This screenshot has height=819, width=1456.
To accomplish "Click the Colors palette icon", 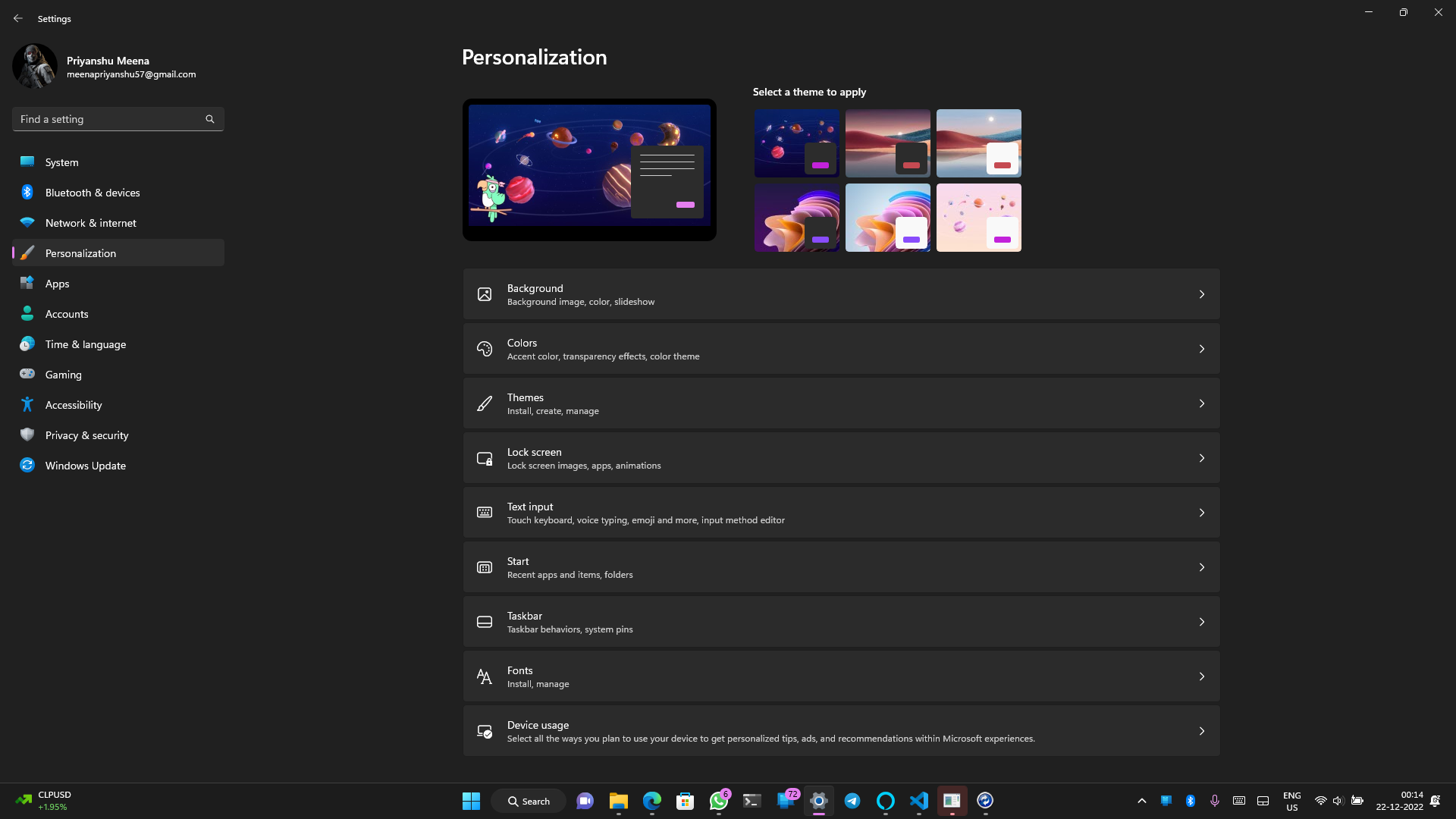I will point(485,349).
